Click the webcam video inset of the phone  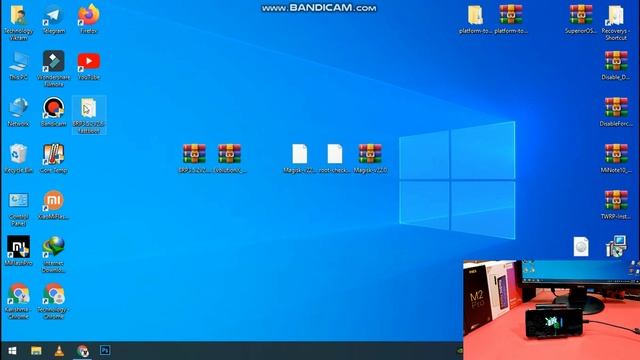pyautogui.click(x=551, y=310)
